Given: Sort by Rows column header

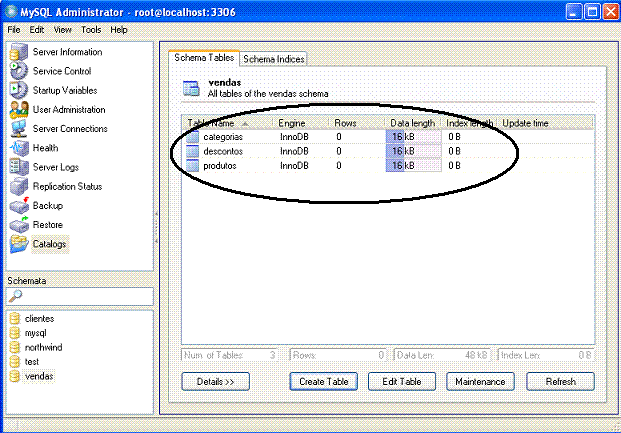Looking at the screenshot, I should point(356,123).
